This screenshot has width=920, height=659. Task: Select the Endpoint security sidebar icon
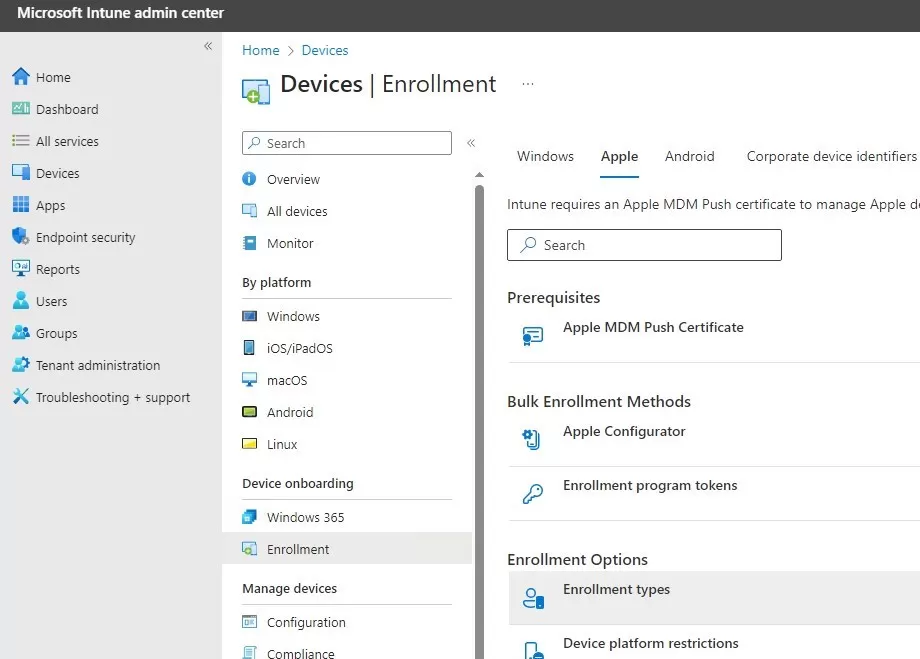coord(20,237)
